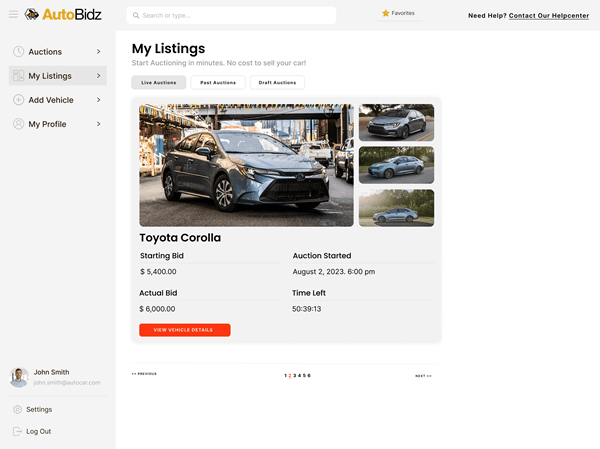Click John Smith's avatar photo

click(19, 377)
